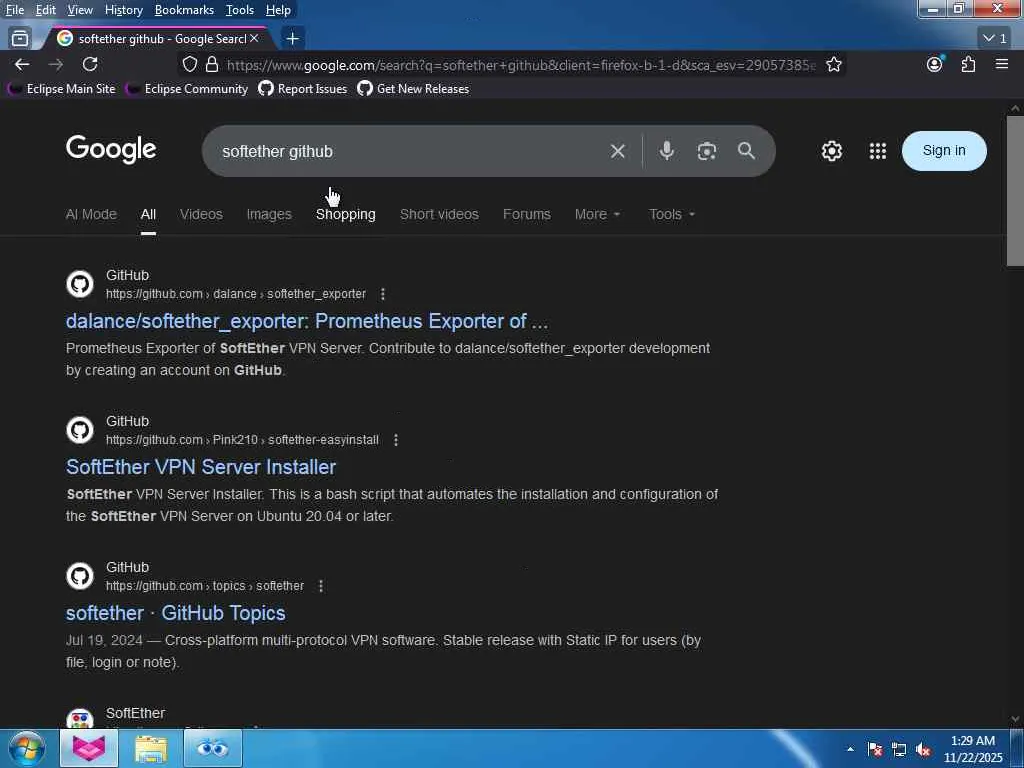The height and width of the screenshot is (768, 1024).
Task: Open the Get New Releases bookmark
Action: pos(413,89)
